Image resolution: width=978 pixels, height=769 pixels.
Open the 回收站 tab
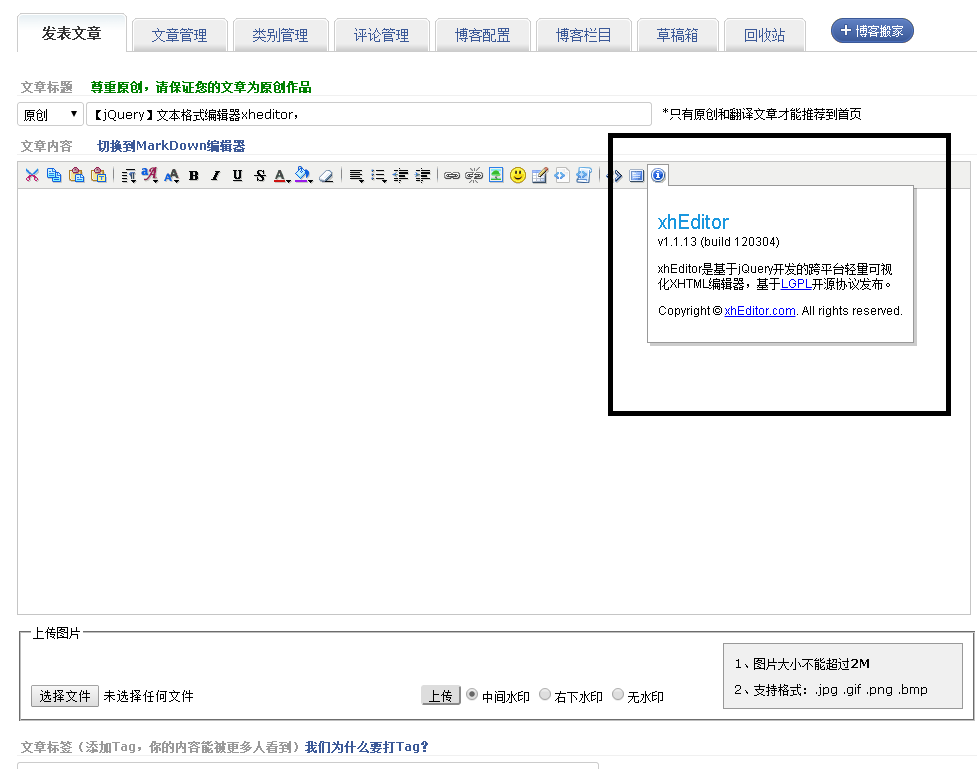(x=765, y=35)
